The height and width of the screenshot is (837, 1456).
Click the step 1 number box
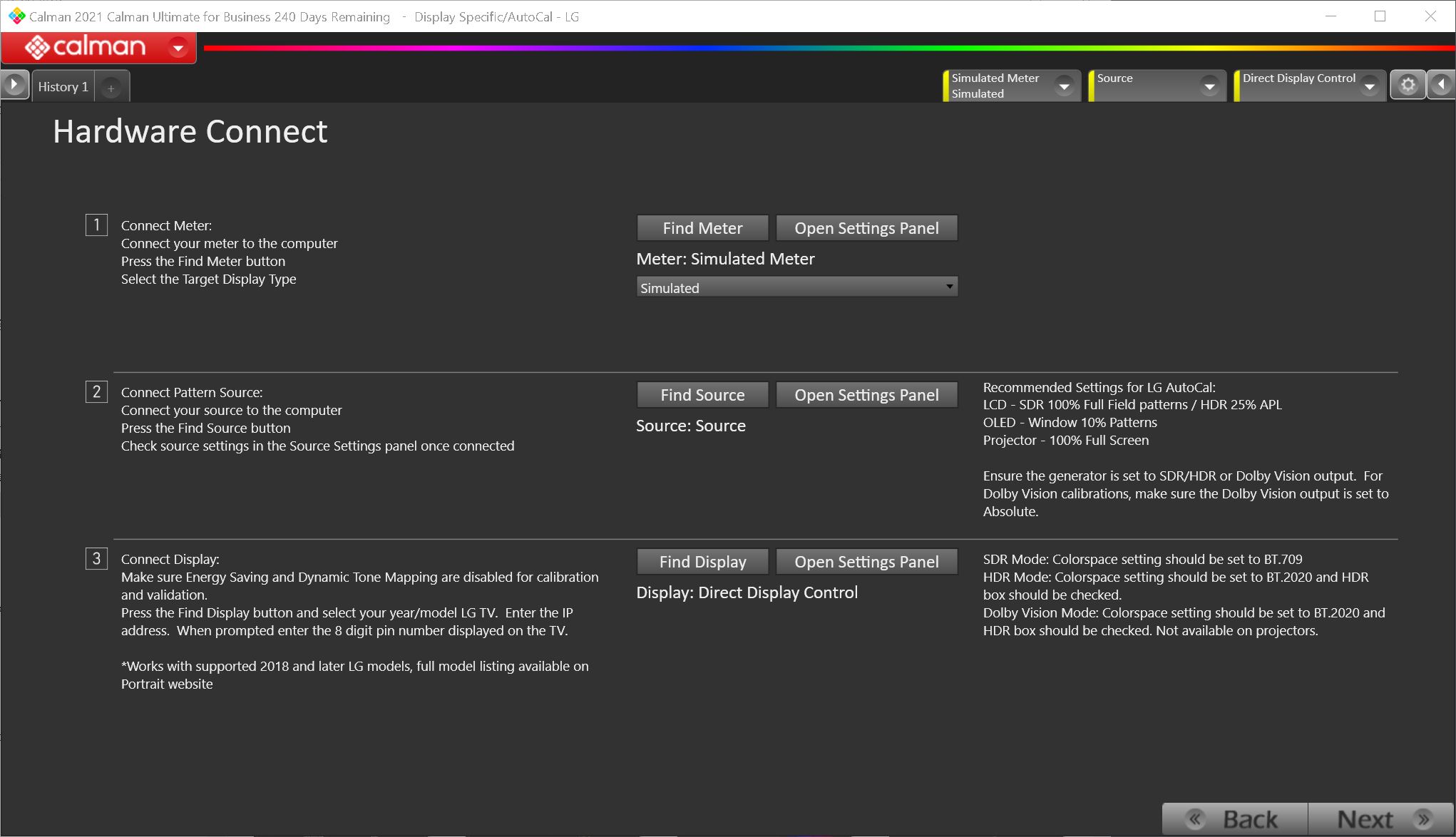tap(96, 225)
